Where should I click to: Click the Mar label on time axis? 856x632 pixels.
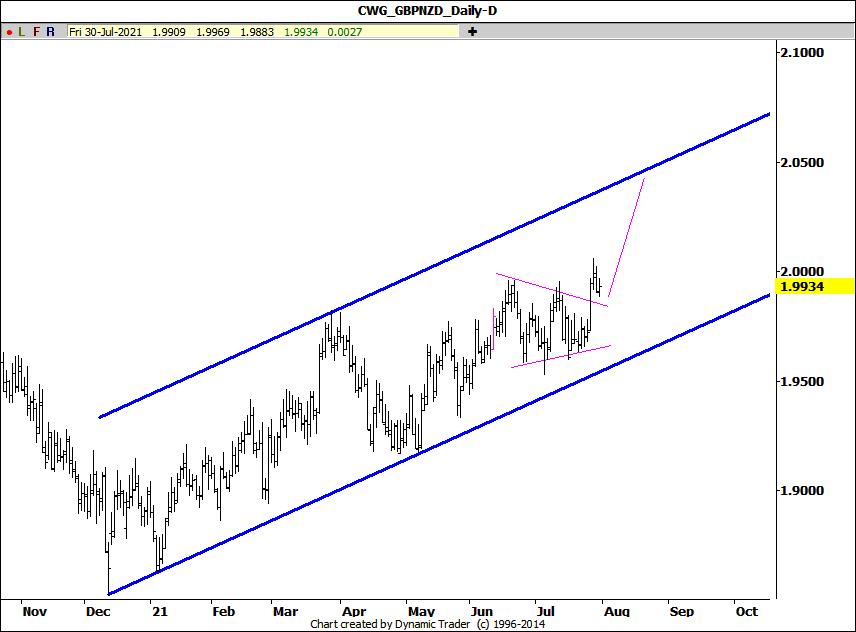tap(286, 611)
